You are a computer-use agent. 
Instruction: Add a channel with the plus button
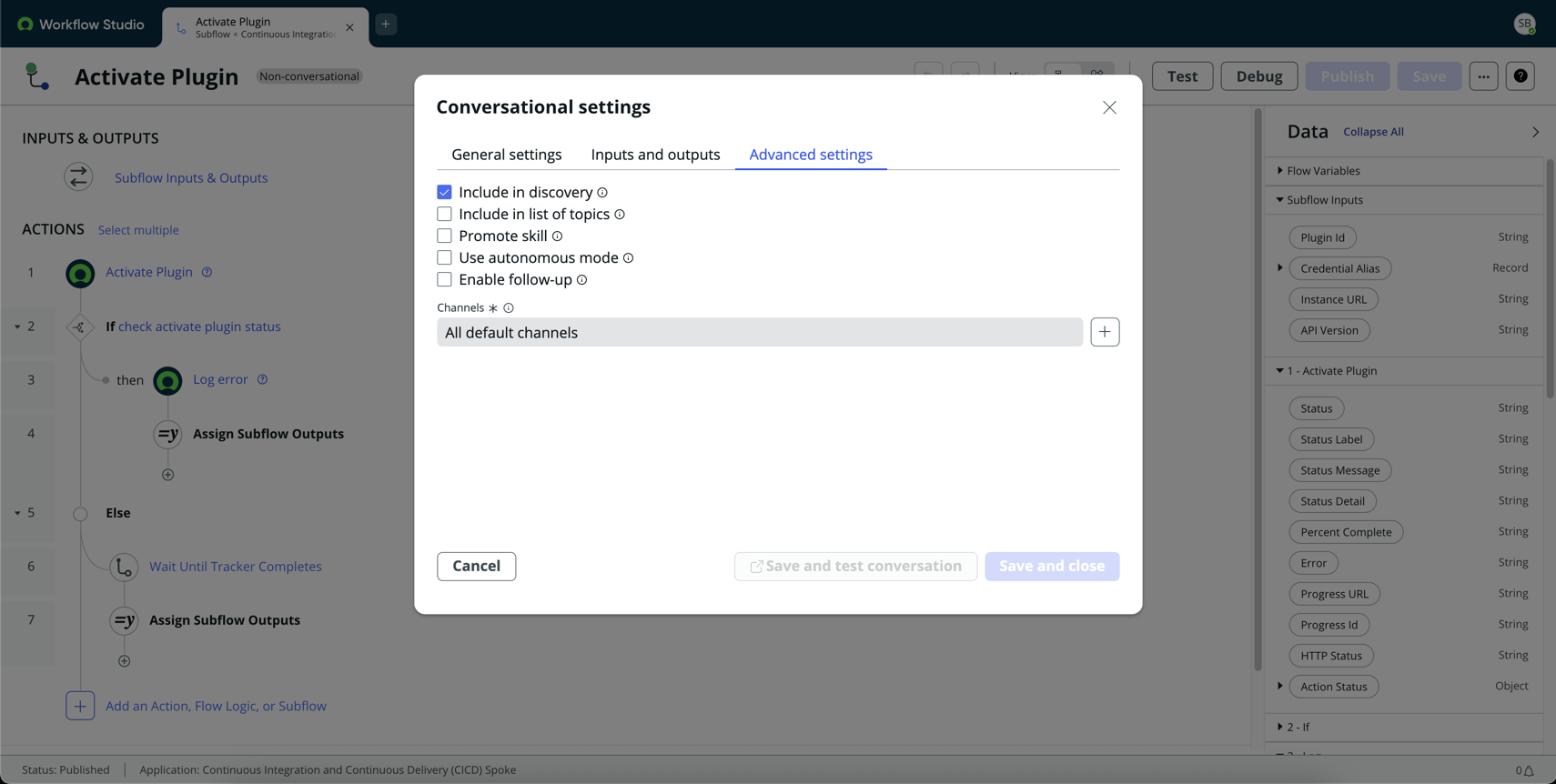(1105, 332)
